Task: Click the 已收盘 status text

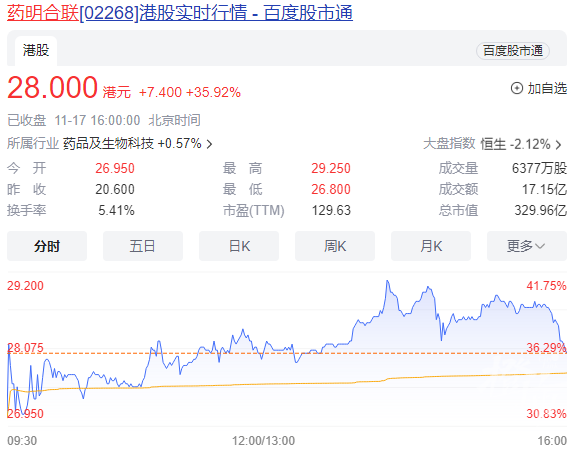Action: pos(26,121)
